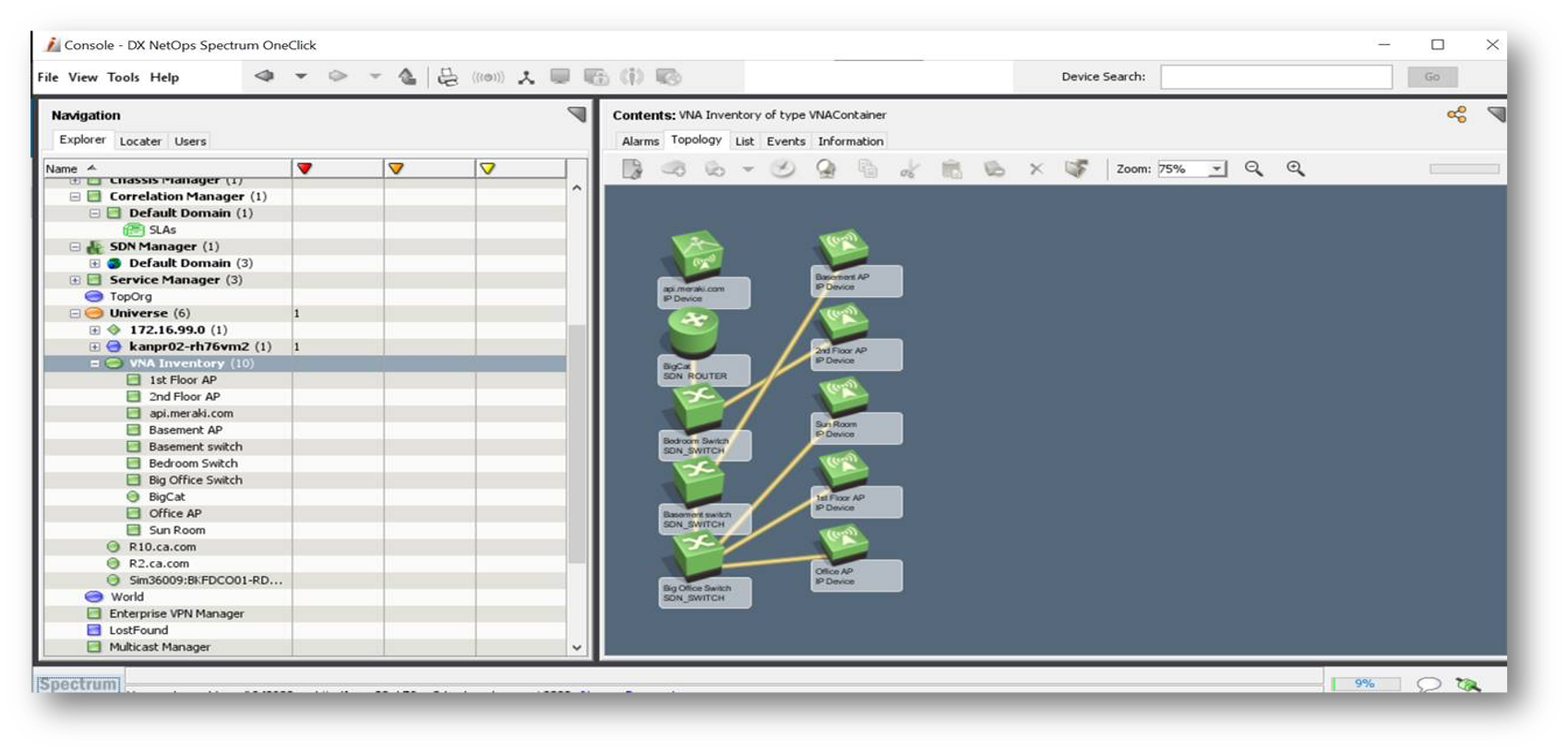This screenshot has width=1568, height=753.
Task: Expand the kanpr02-rh76vm2 tree node
Action: pyautogui.click(x=94, y=347)
